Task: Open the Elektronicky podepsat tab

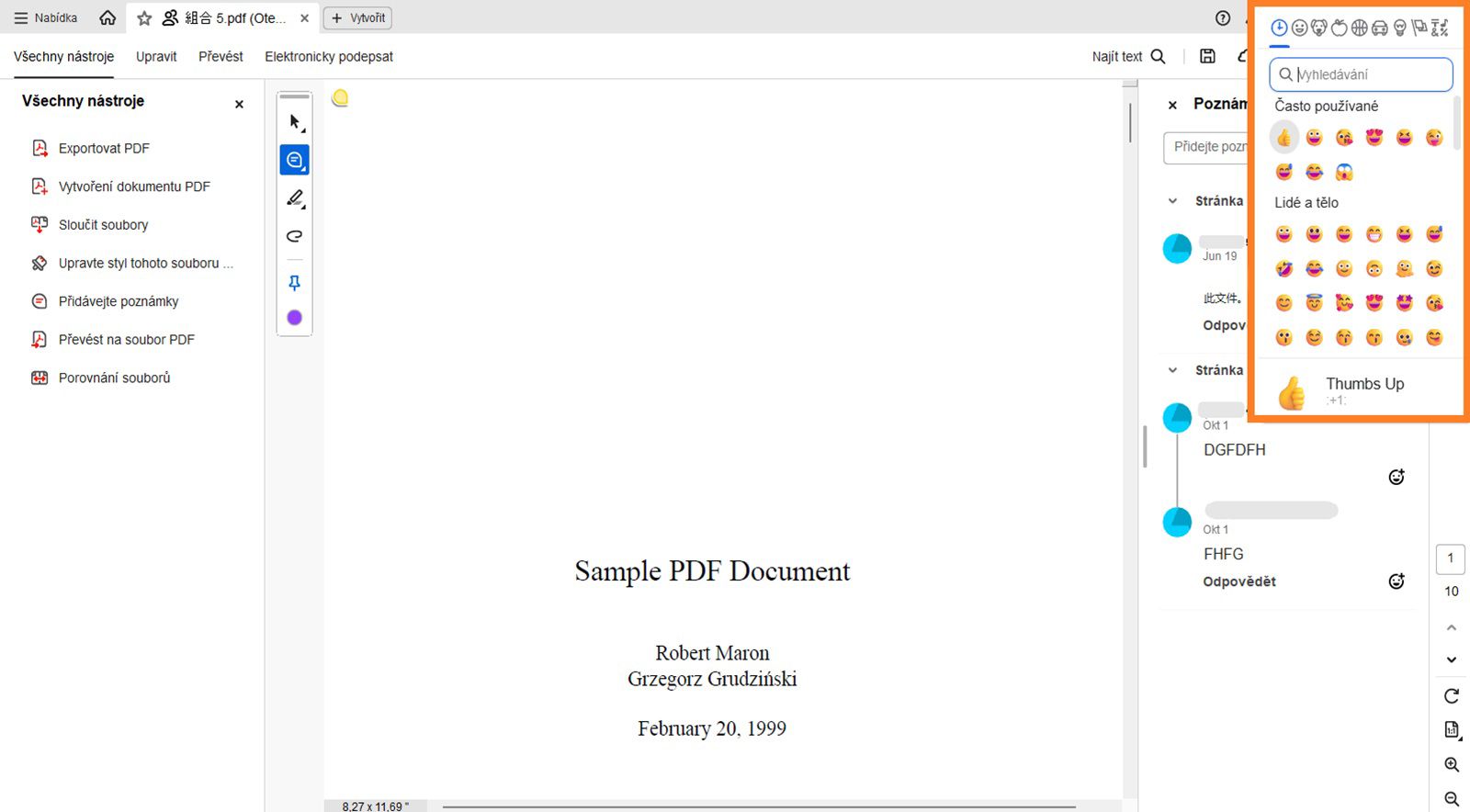Action: coord(329,56)
